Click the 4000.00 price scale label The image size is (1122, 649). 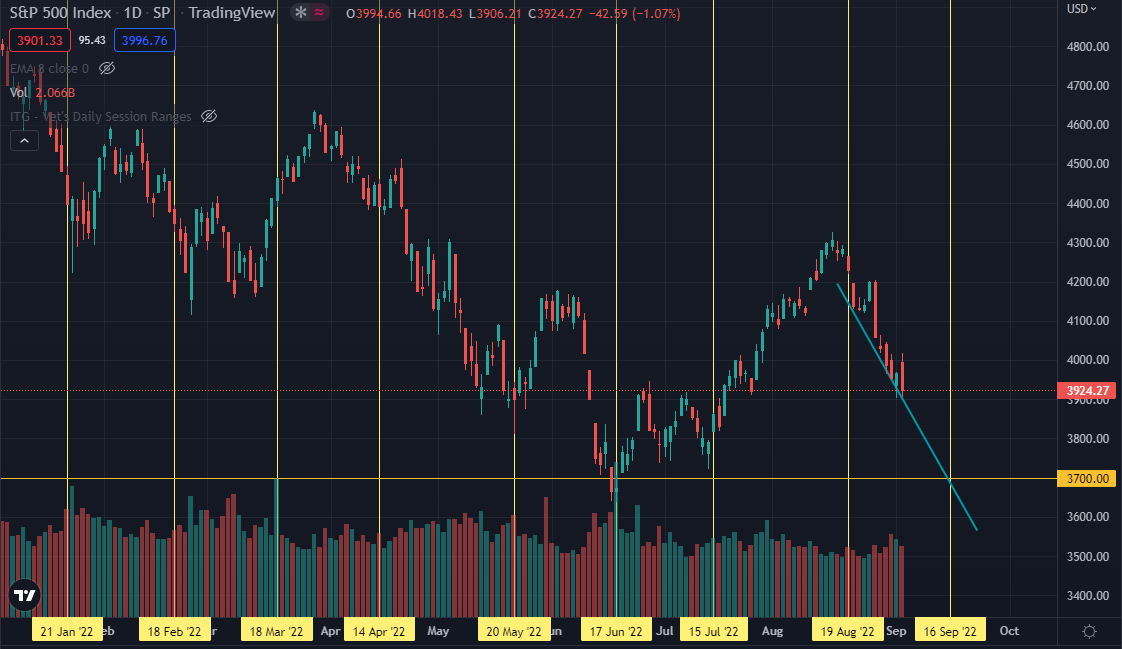coord(1088,360)
